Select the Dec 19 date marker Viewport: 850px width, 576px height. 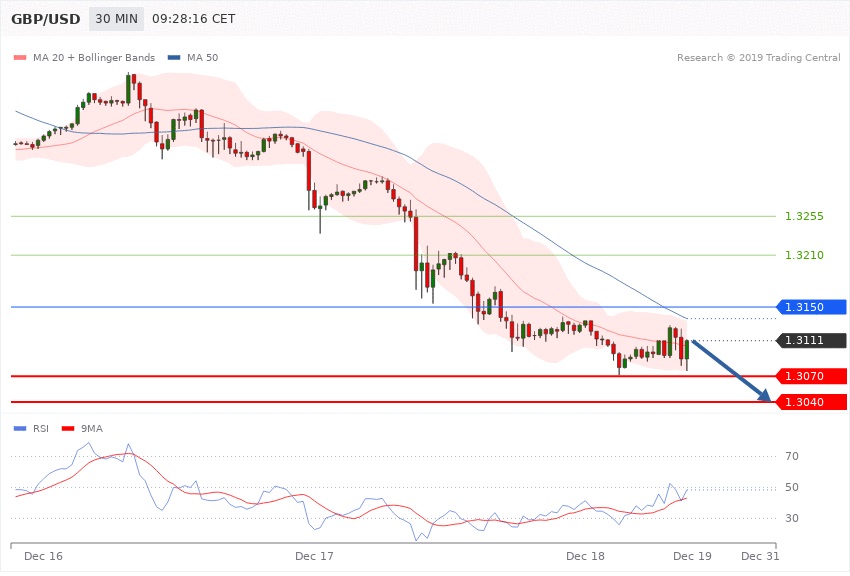[692, 555]
